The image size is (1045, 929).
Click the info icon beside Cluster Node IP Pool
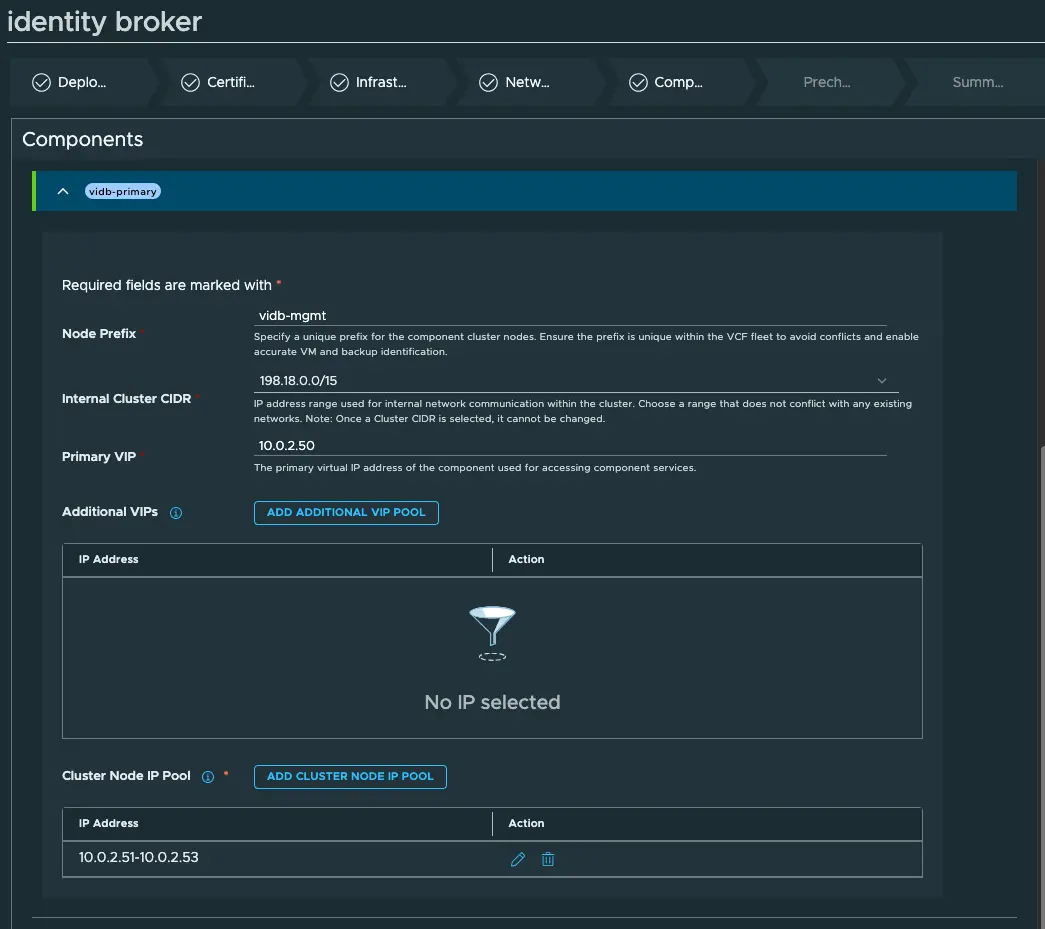pyautogui.click(x=208, y=777)
